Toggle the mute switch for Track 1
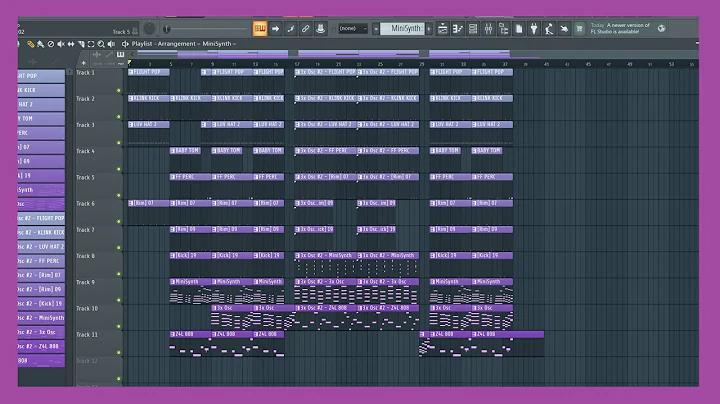 [119, 90]
